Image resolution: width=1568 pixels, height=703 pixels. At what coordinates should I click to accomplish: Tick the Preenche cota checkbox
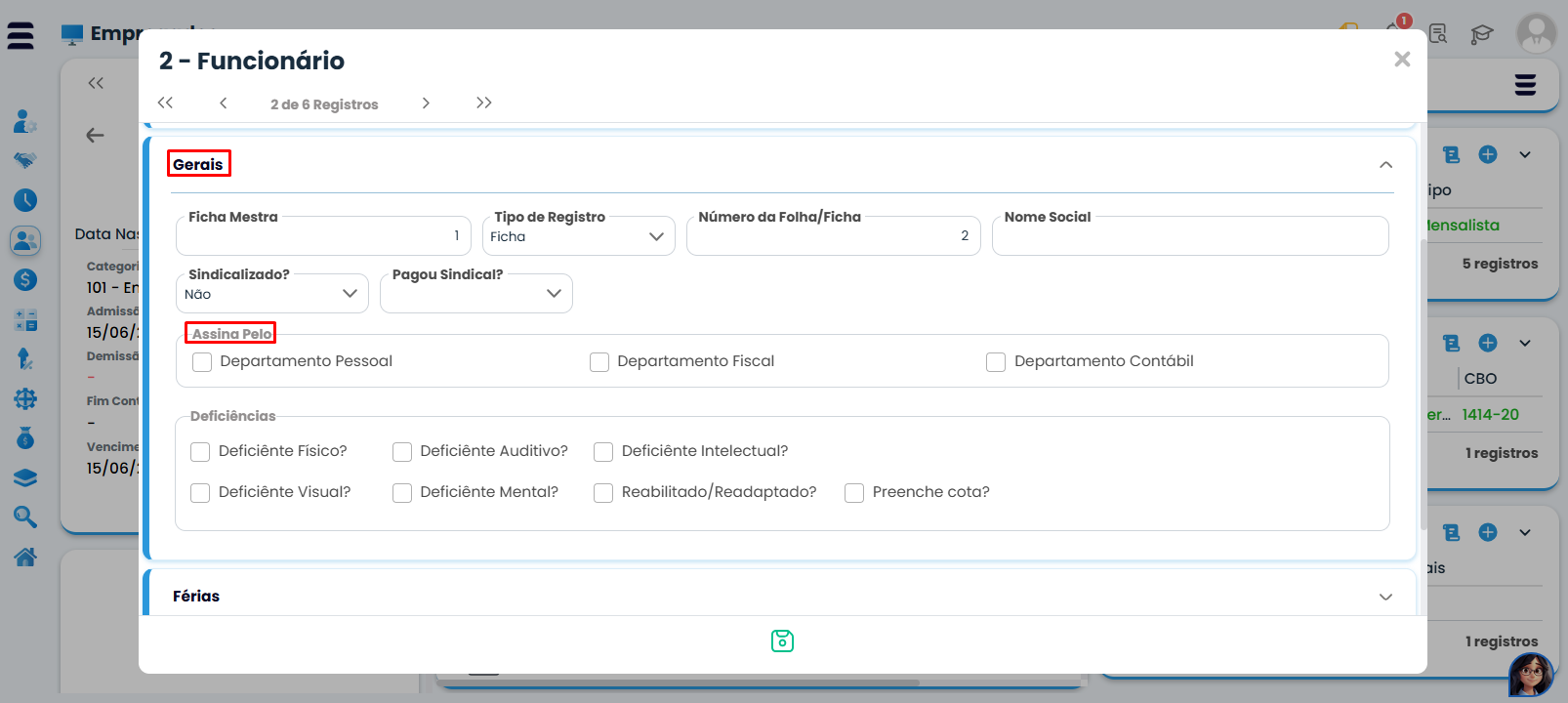[854, 493]
